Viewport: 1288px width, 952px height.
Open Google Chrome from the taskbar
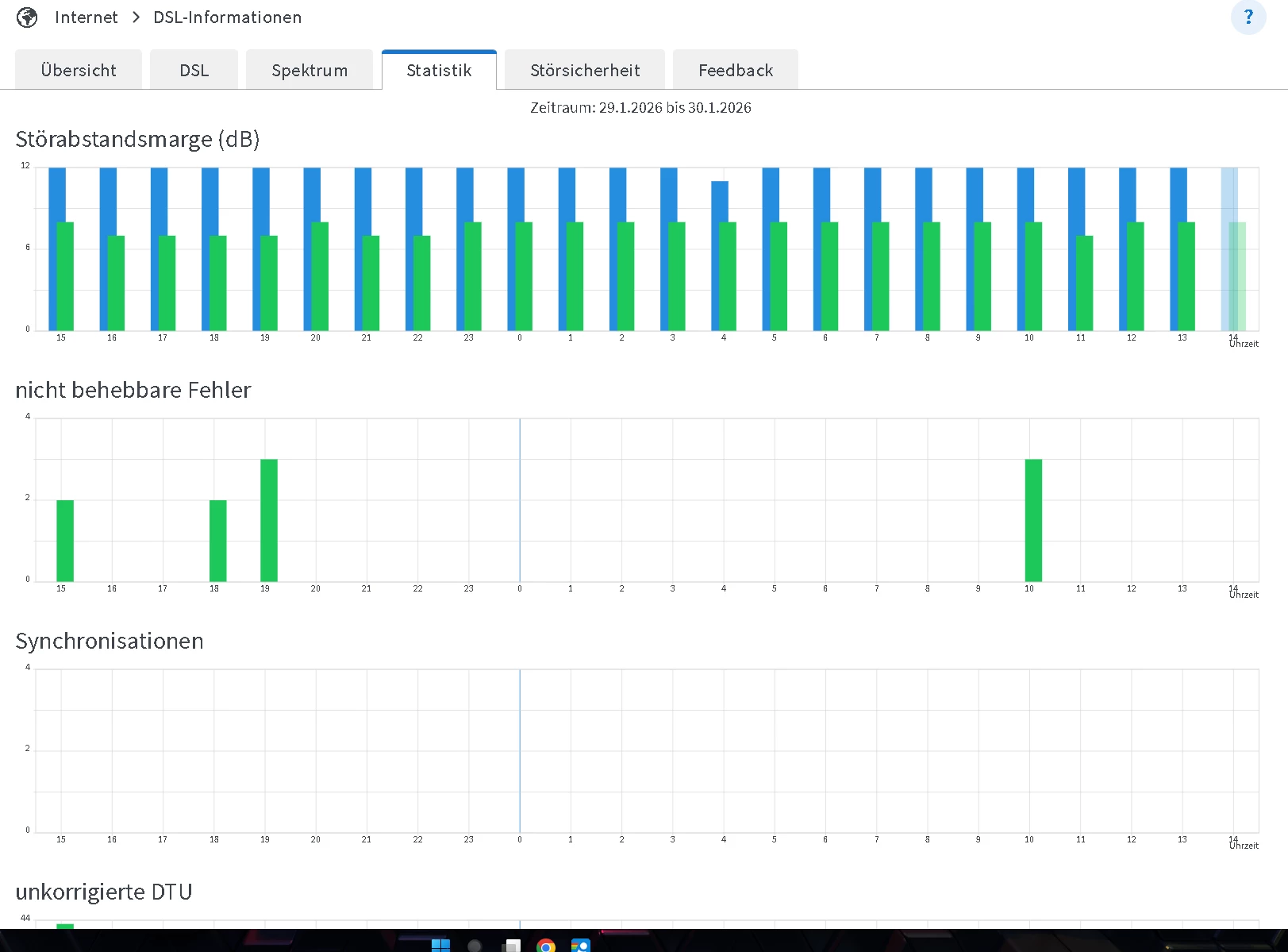[546, 945]
